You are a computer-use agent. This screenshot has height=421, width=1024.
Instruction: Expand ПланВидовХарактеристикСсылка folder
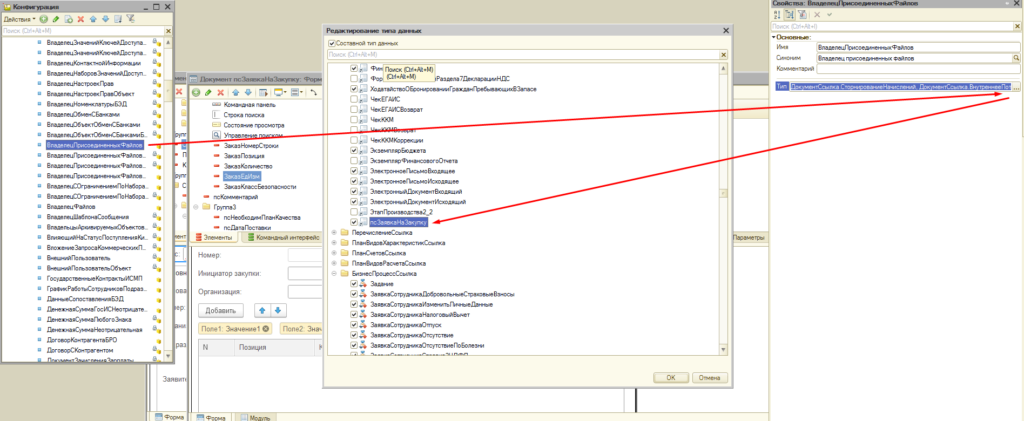pyautogui.click(x=335, y=243)
